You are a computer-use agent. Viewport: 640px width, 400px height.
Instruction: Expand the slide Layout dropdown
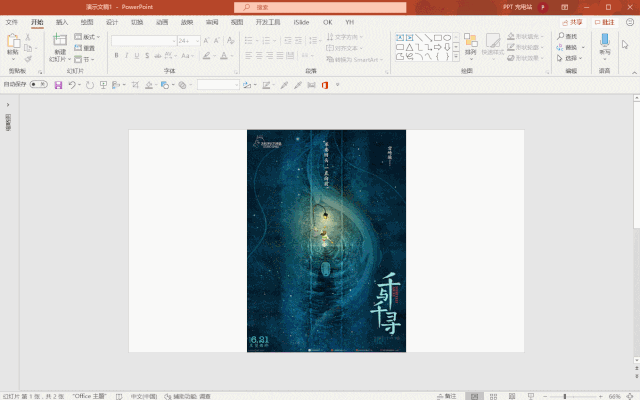(90, 36)
